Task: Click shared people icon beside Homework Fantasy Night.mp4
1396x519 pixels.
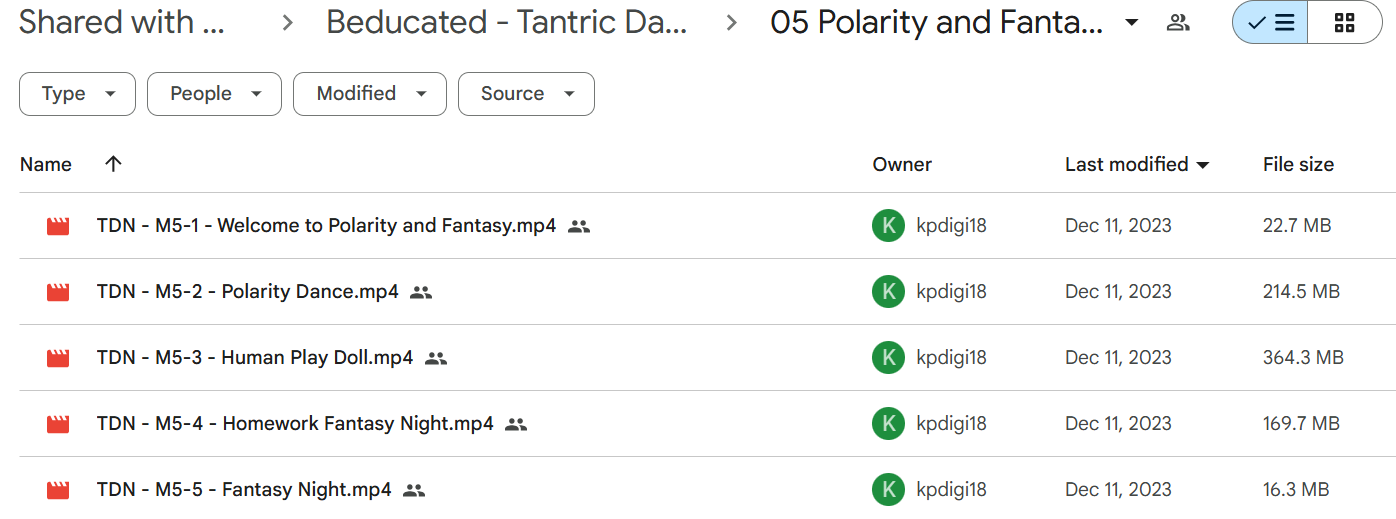Action: pyautogui.click(x=516, y=424)
